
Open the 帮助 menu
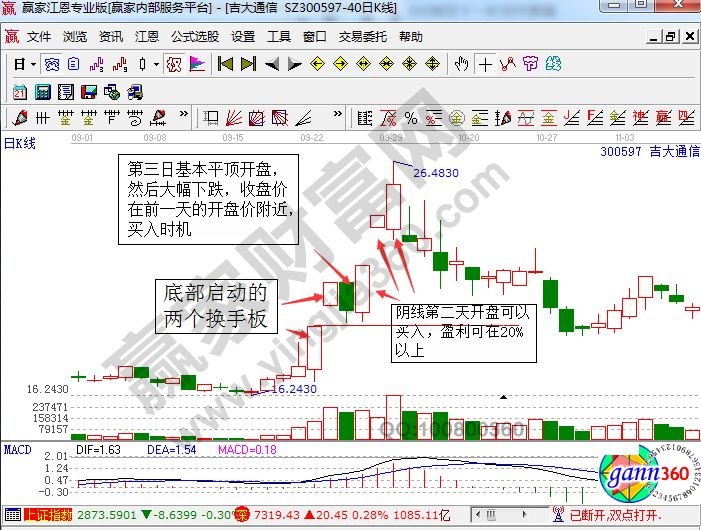[x=411, y=37]
